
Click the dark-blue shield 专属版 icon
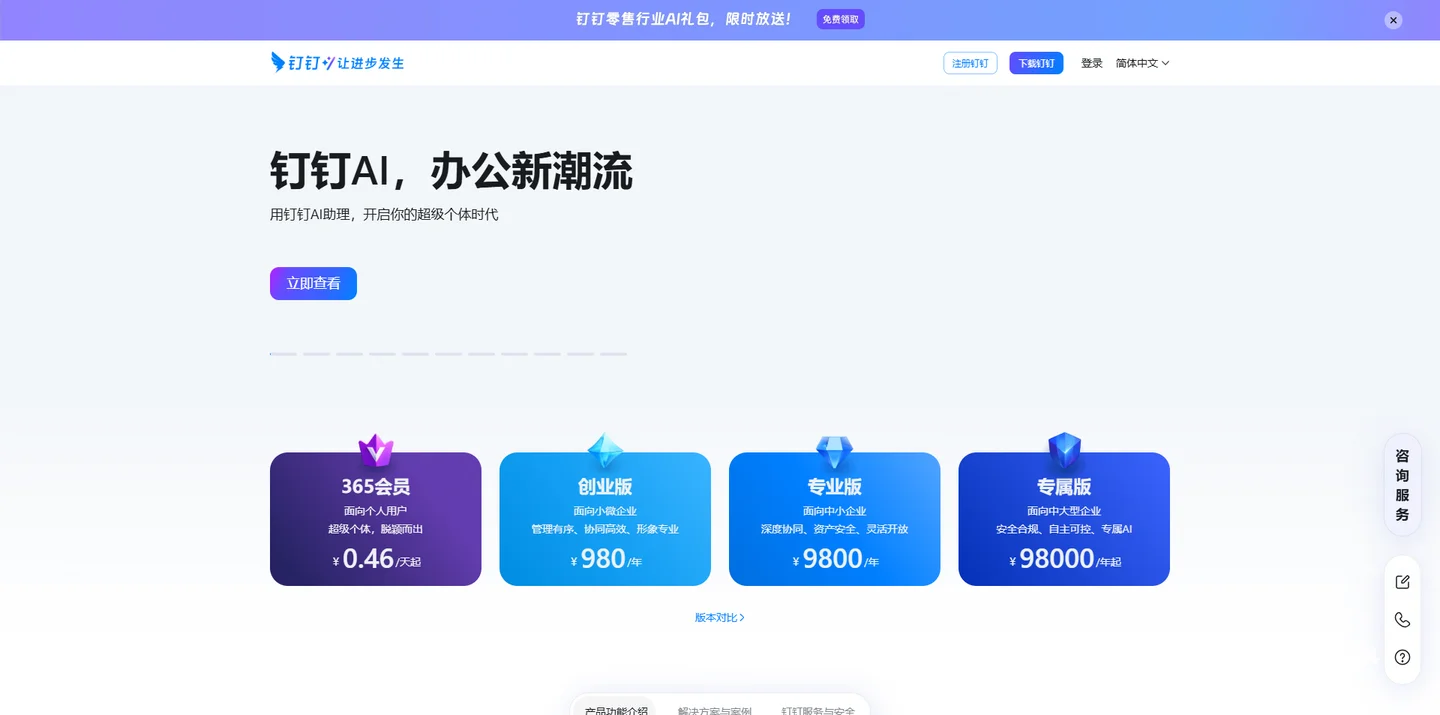1064,452
